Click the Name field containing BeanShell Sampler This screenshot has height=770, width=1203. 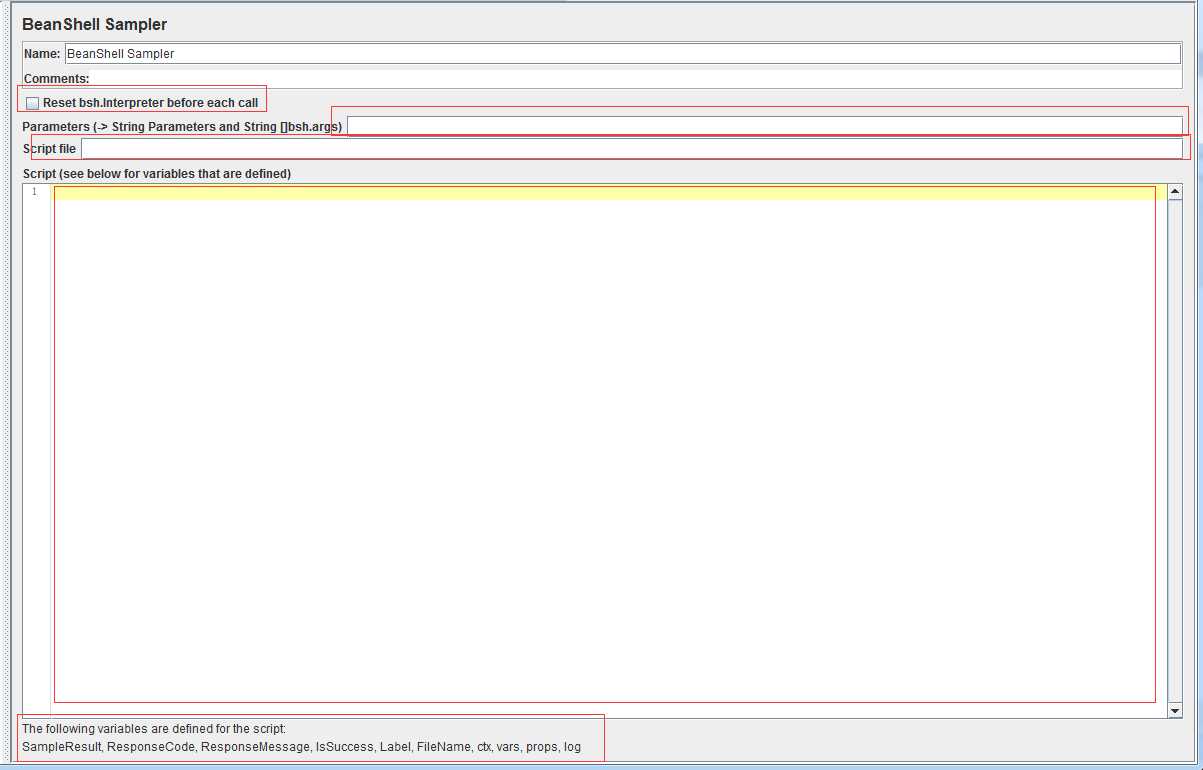(623, 54)
